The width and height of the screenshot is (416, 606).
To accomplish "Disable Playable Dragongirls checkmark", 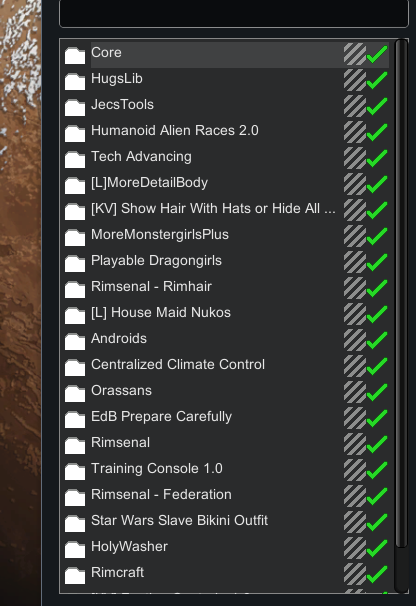I will [x=377, y=262].
